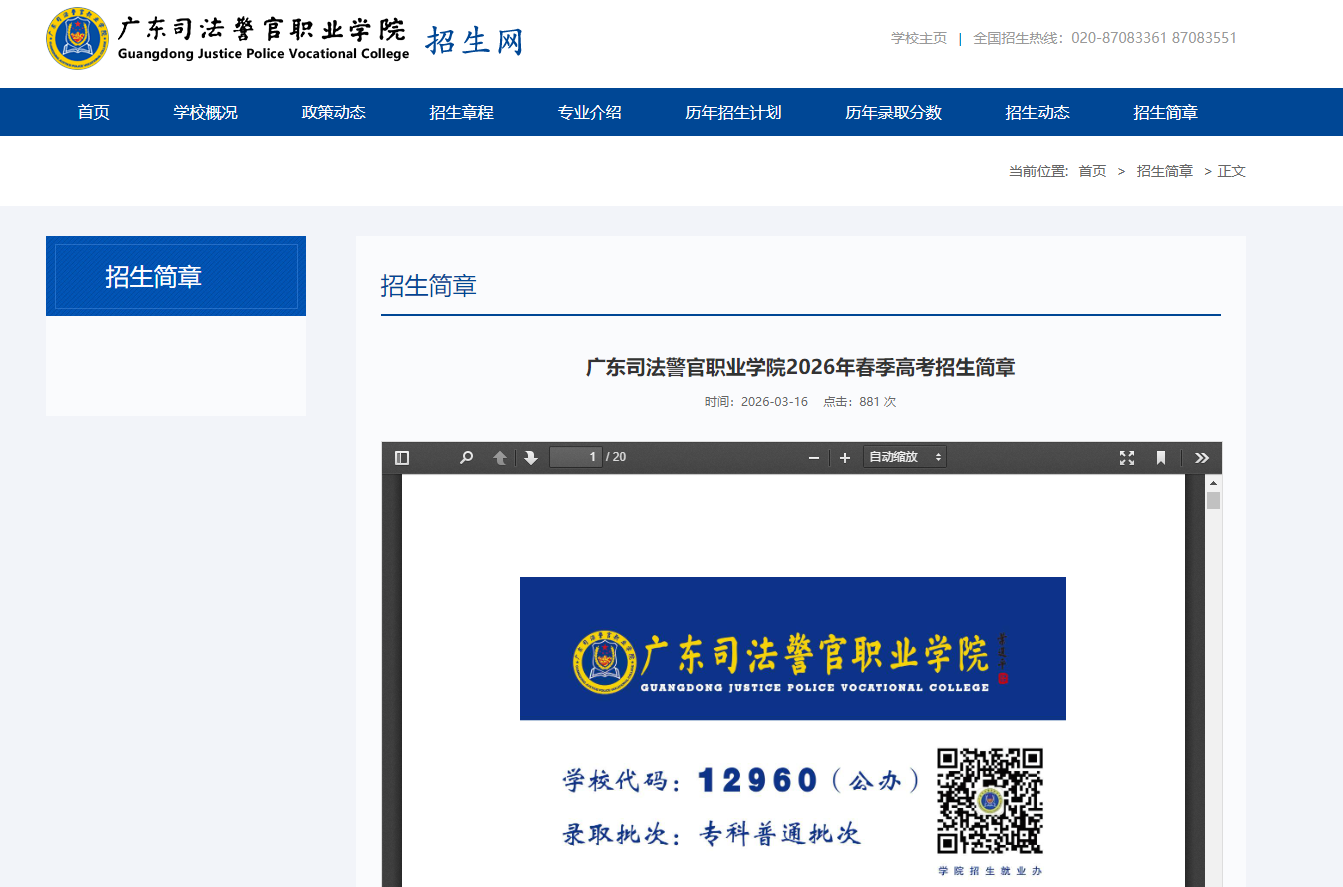Click the 首页 breadcrumb link
The width and height of the screenshot is (1343, 887).
(1092, 170)
